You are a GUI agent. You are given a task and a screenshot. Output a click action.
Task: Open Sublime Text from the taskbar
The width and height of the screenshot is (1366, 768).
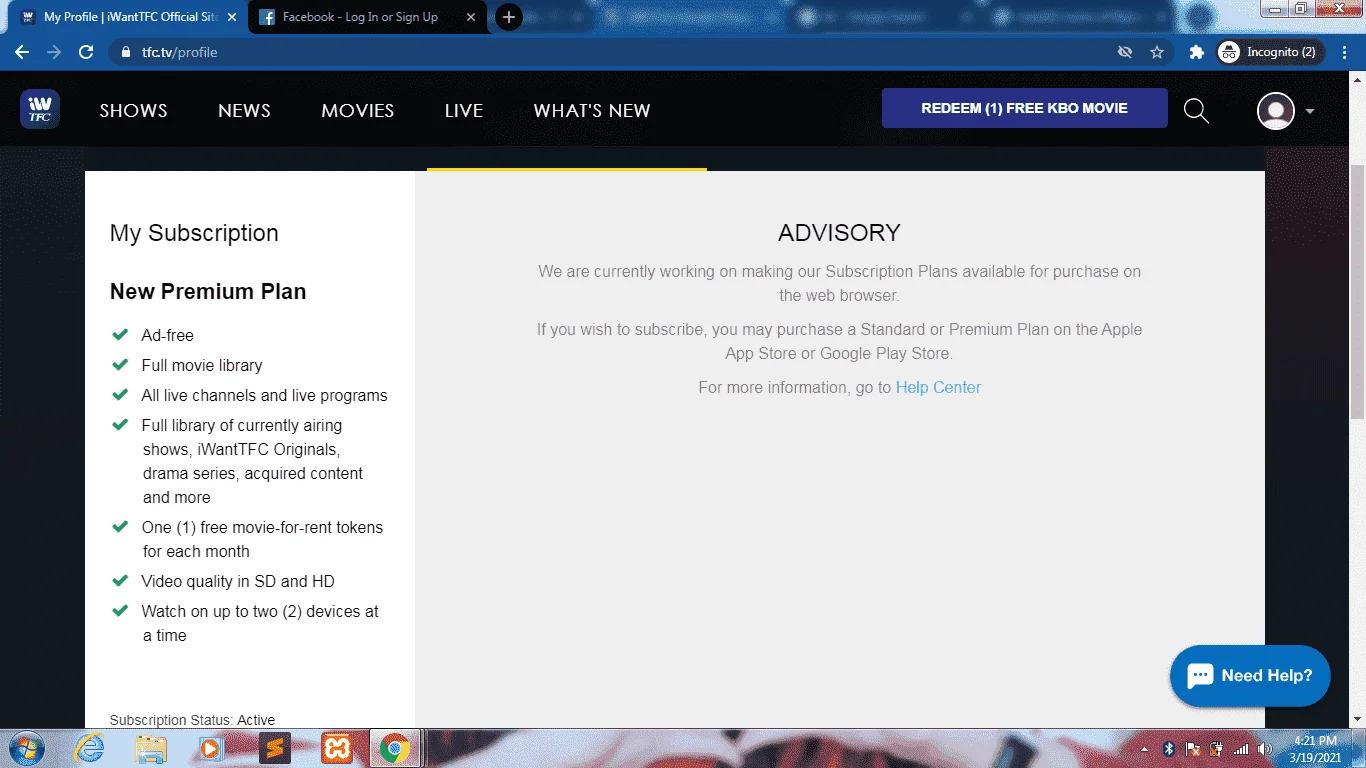click(x=273, y=748)
